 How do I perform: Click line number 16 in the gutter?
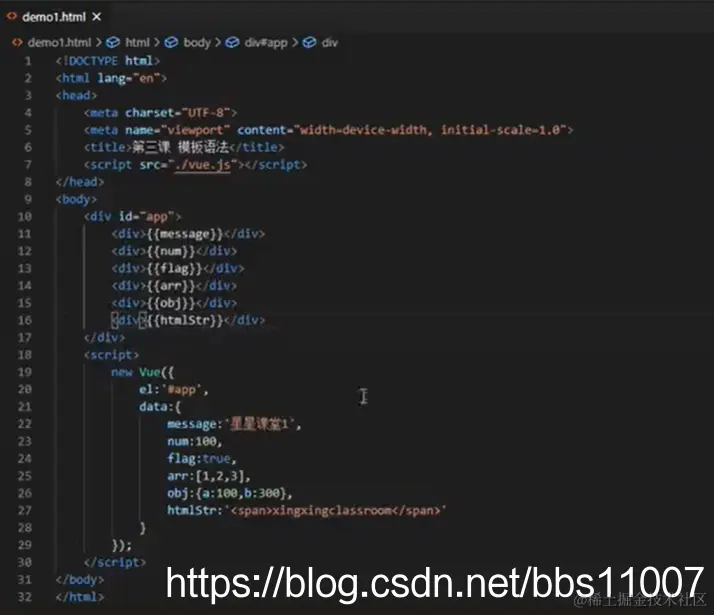pyautogui.click(x=25, y=320)
